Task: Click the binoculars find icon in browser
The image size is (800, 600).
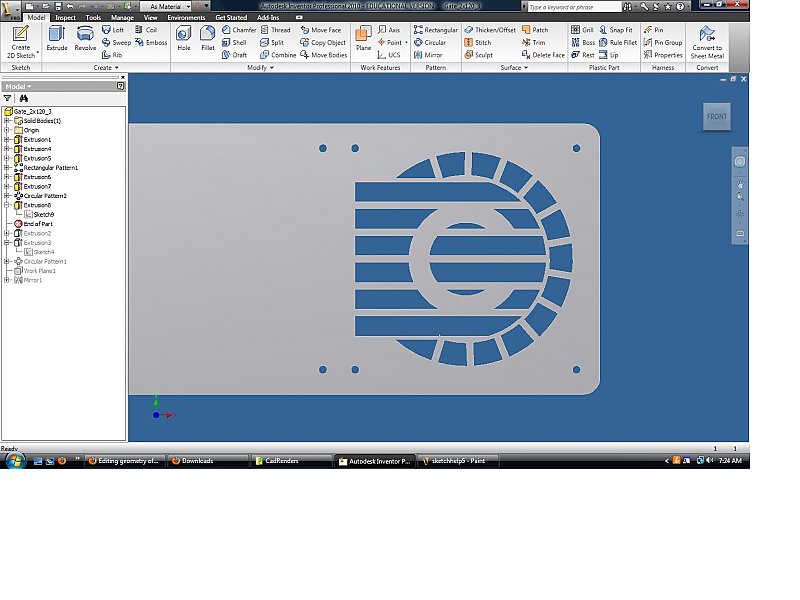Action: (x=23, y=98)
